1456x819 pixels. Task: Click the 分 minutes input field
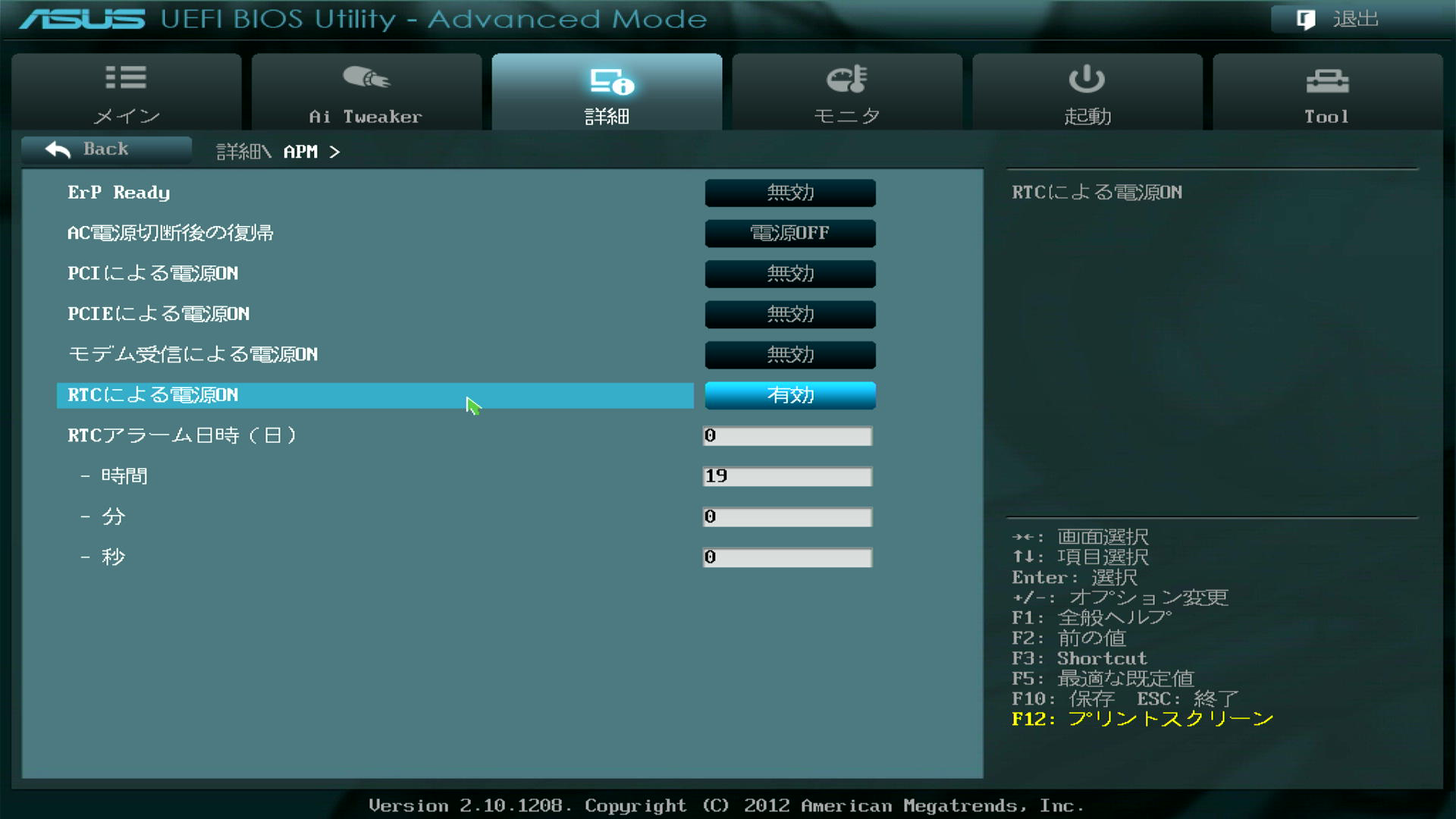(x=787, y=517)
